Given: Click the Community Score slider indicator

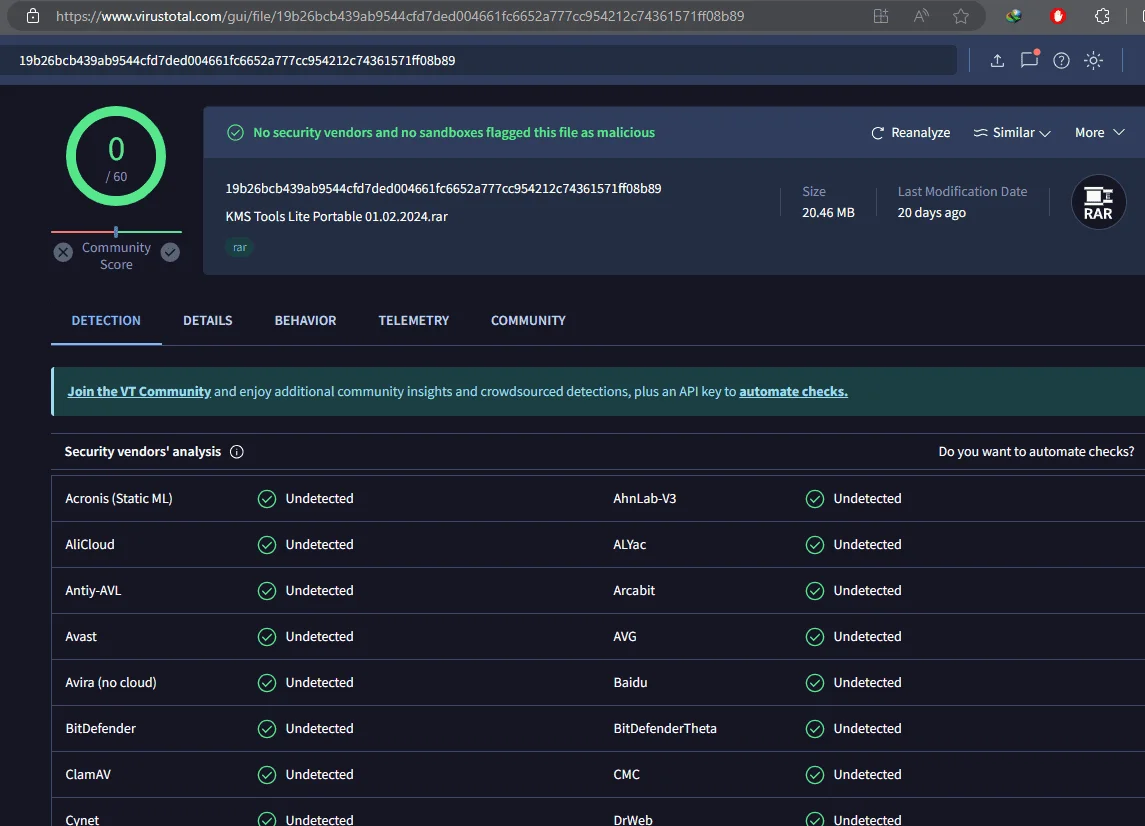Looking at the screenshot, I should (x=116, y=232).
